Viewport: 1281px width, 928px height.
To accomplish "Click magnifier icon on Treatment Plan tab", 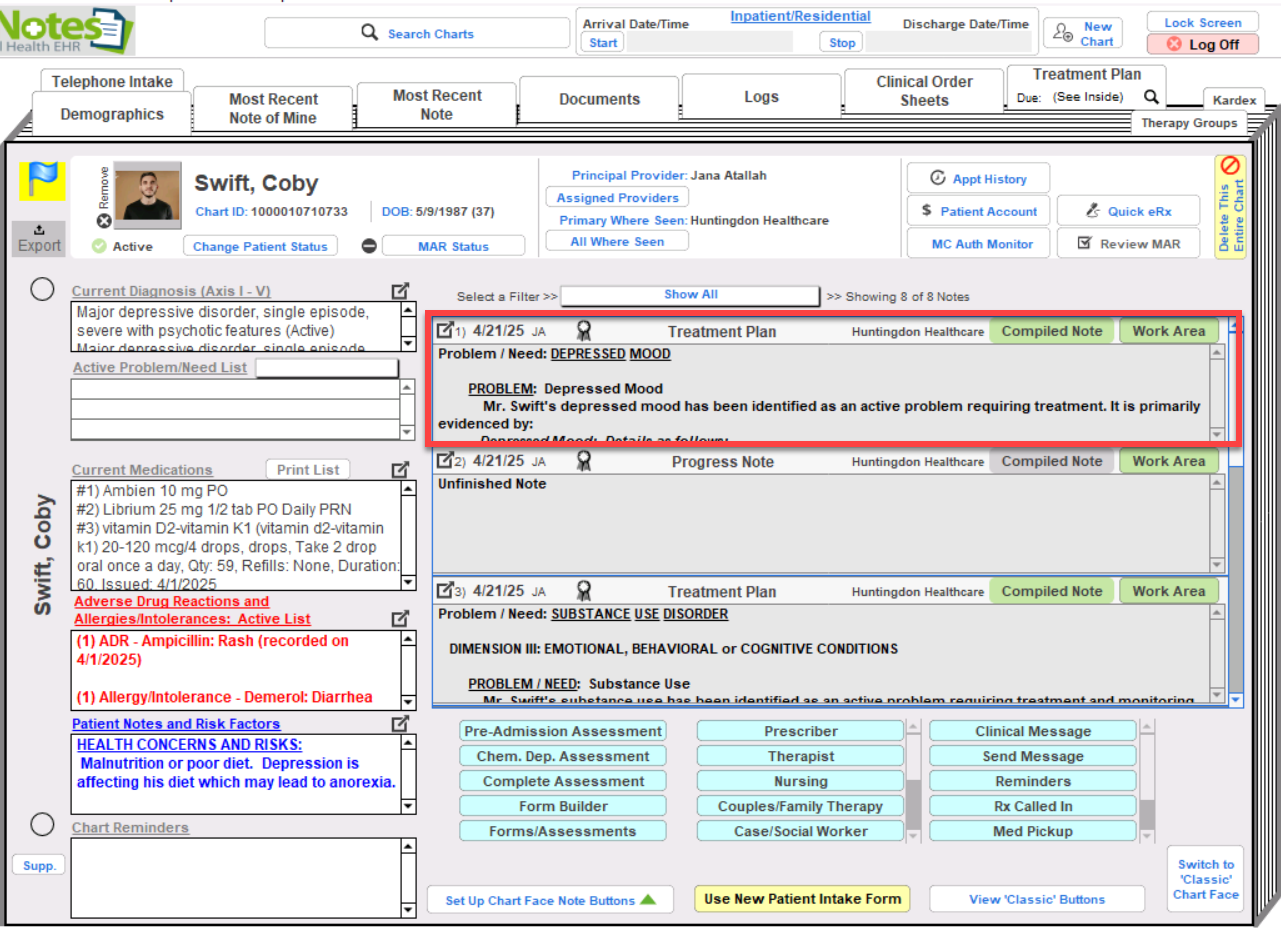I will click(1152, 97).
